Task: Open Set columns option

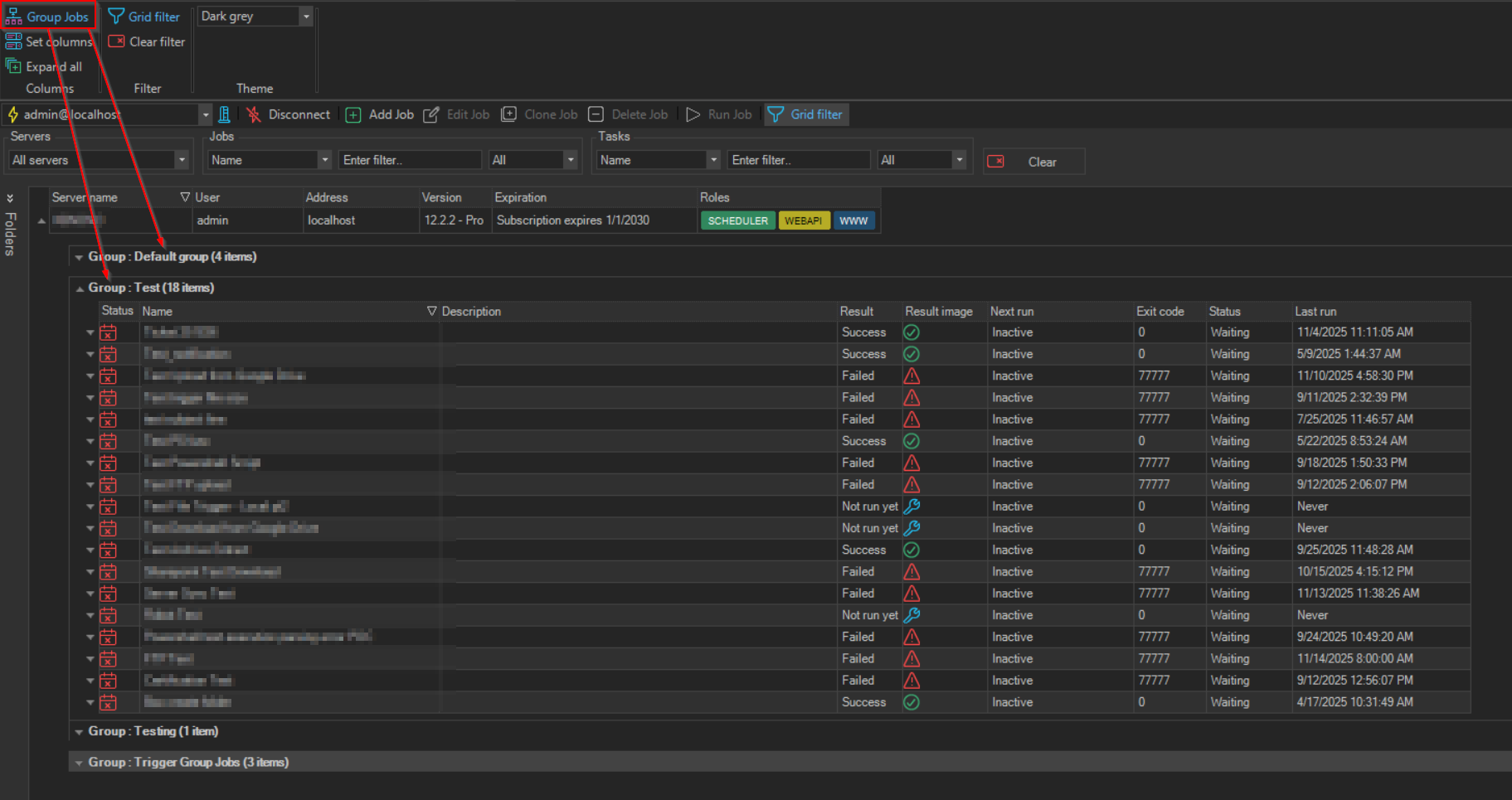Action: coord(49,41)
